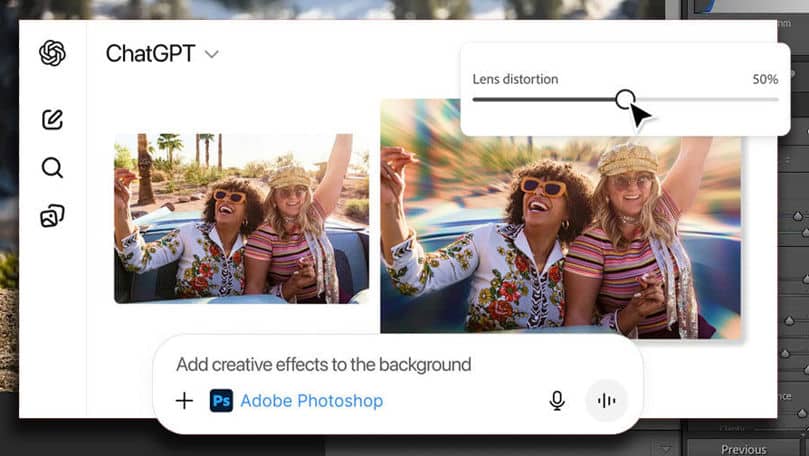Image resolution: width=809 pixels, height=456 pixels.
Task: Click the Lens distortion label
Action: click(515, 79)
